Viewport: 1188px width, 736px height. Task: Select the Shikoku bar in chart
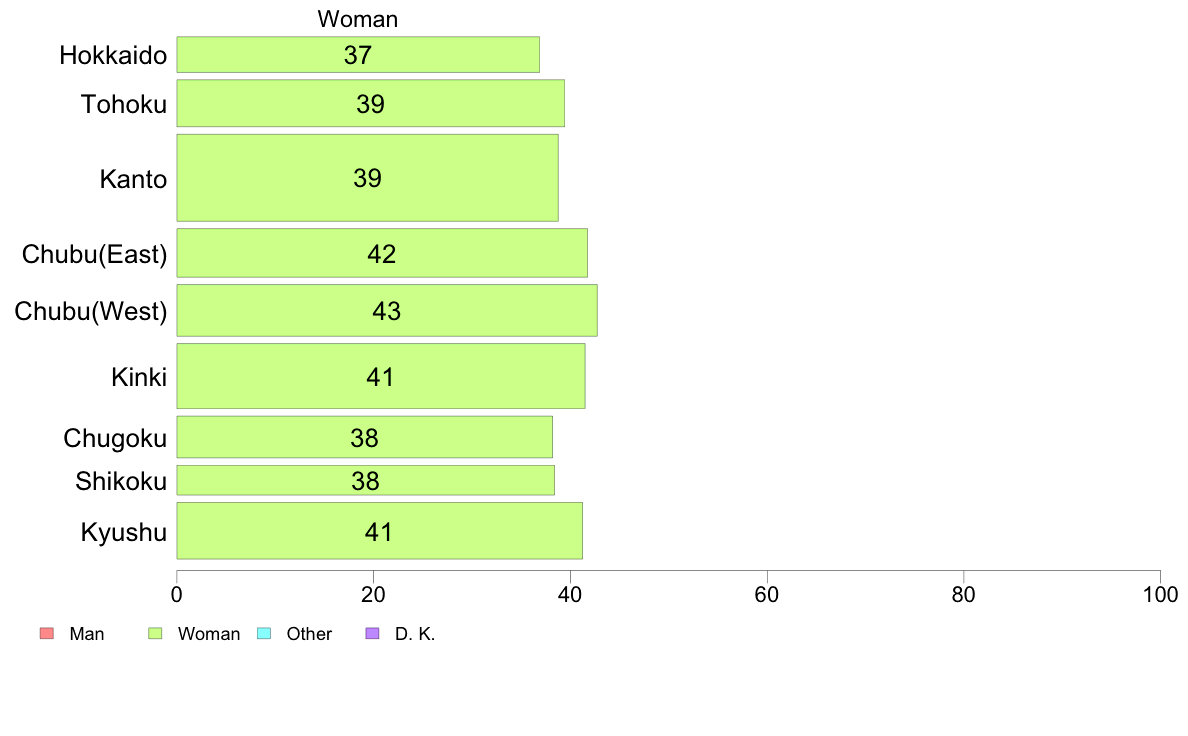click(x=365, y=481)
